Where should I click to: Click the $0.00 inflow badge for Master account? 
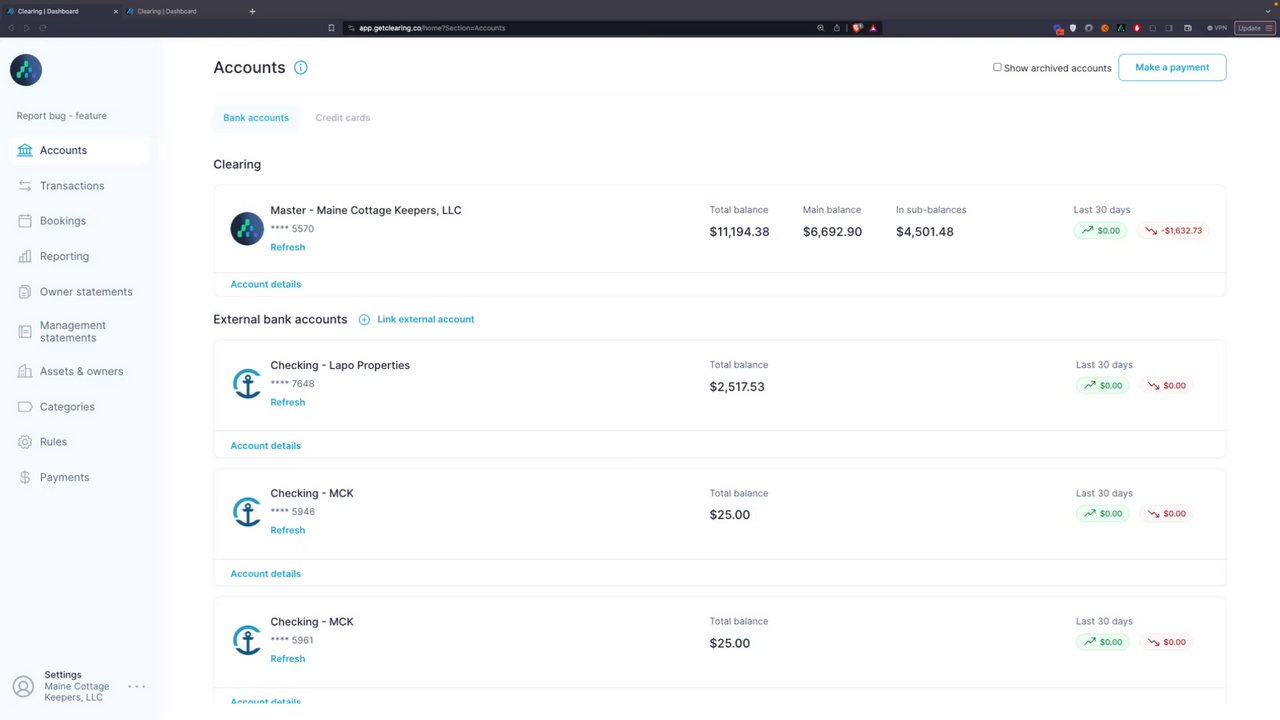click(x=1100, y=230)
